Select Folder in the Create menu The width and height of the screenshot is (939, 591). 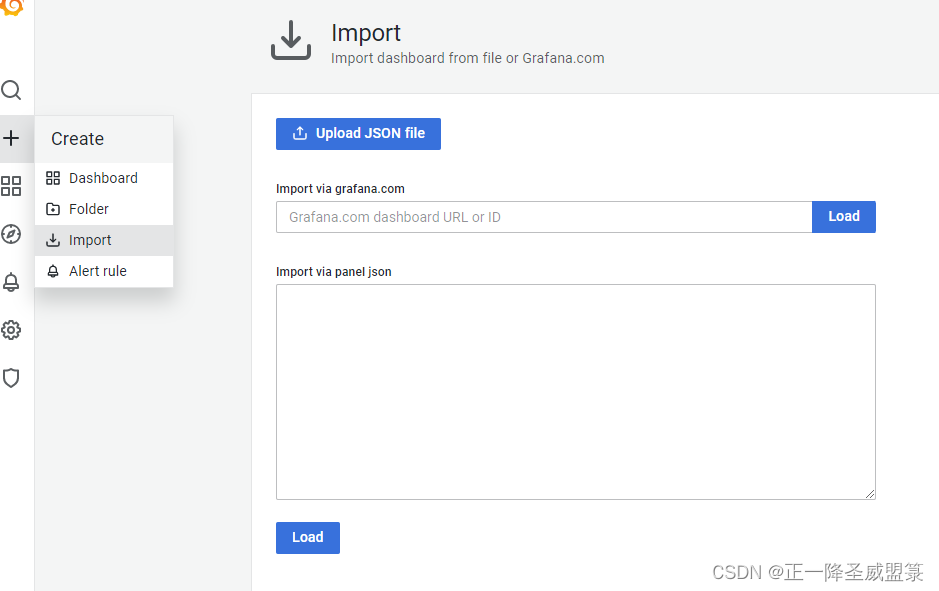104,209
